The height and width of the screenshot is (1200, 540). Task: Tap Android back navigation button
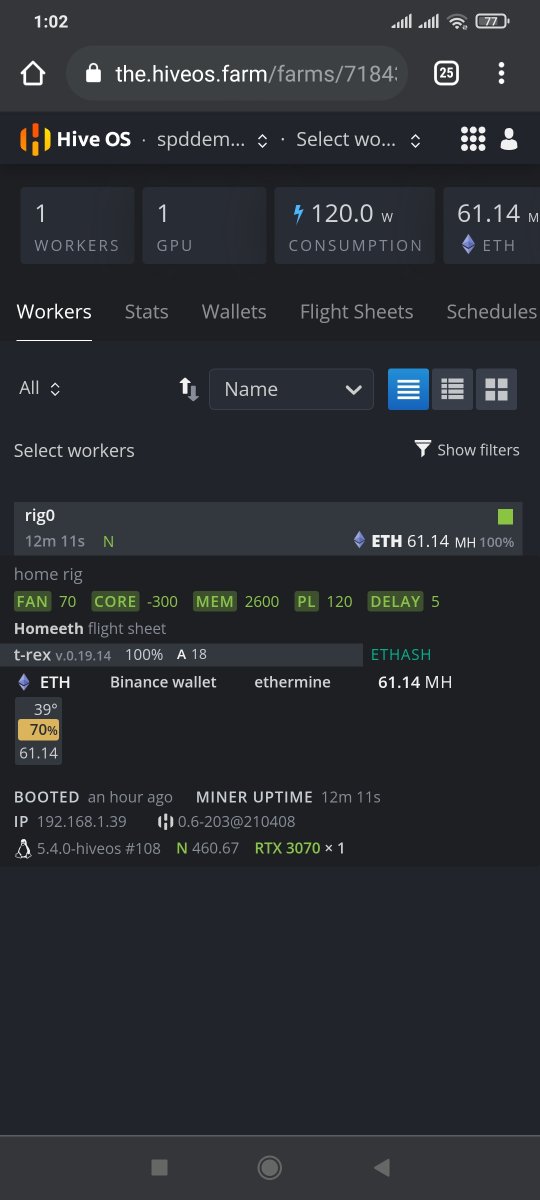(380, 1167)
